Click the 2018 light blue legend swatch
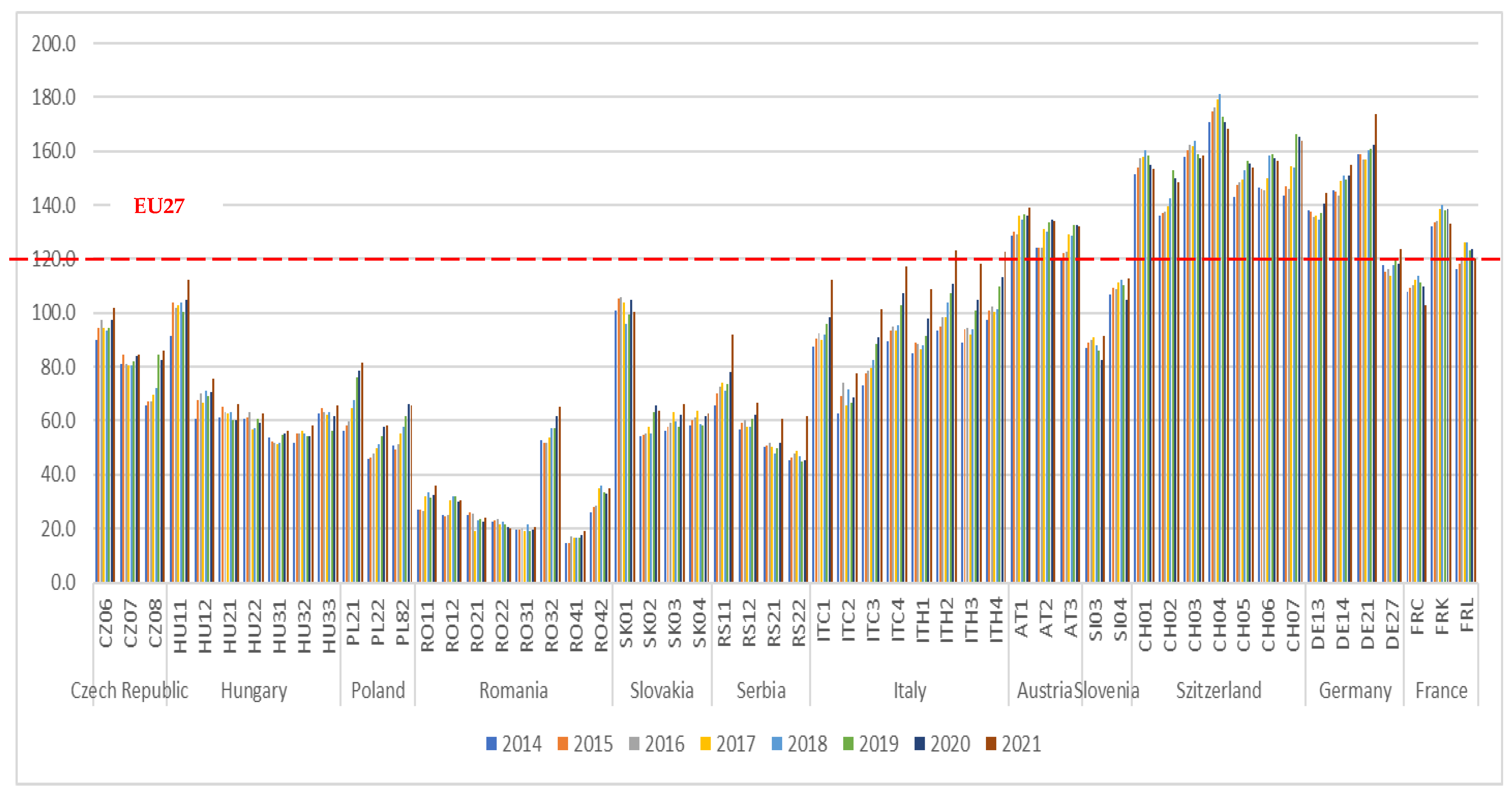 pos(777,744)
